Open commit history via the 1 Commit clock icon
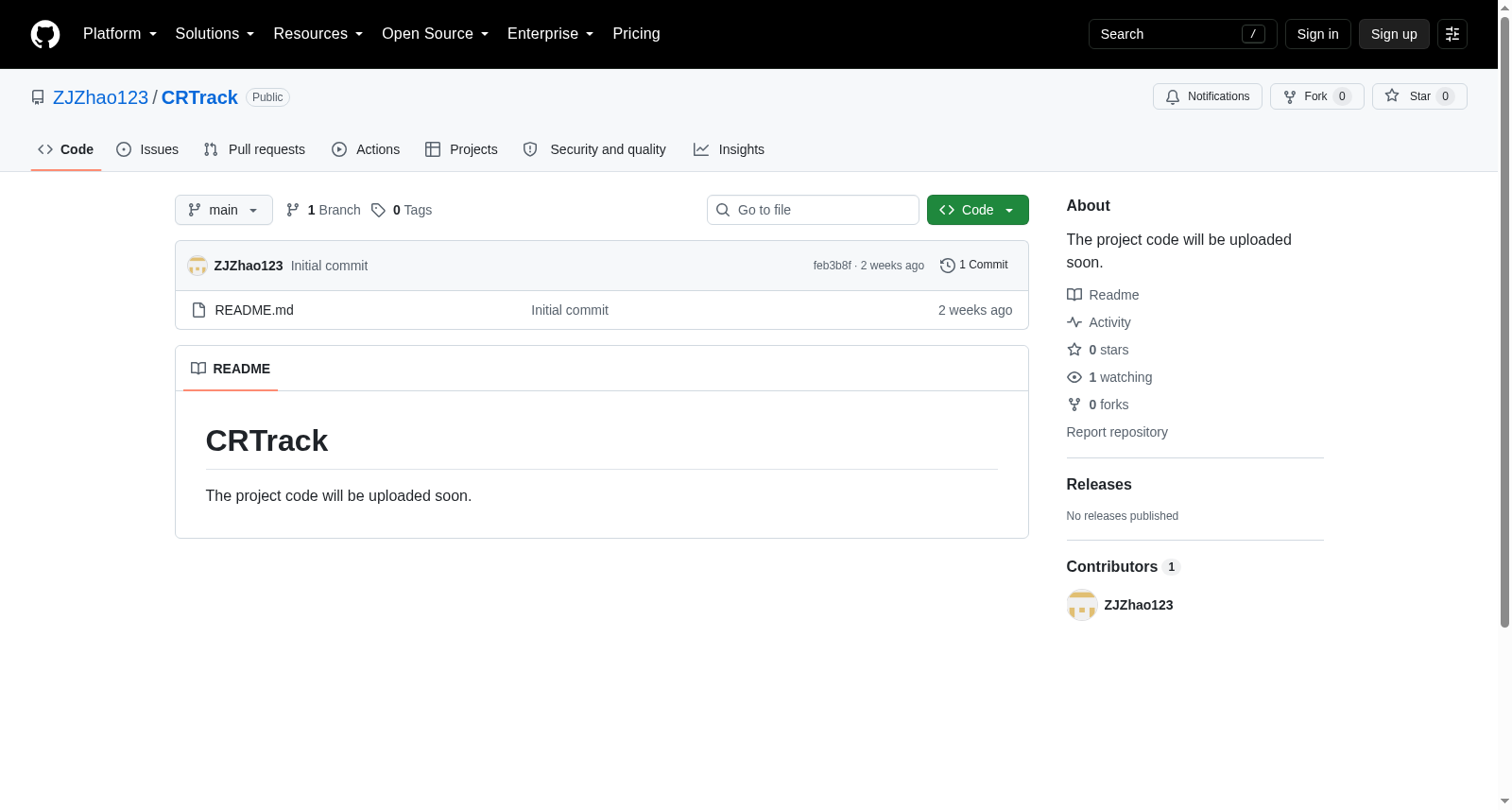The height and width of the screenshot is (810, 1512). (x=947, y=266)
